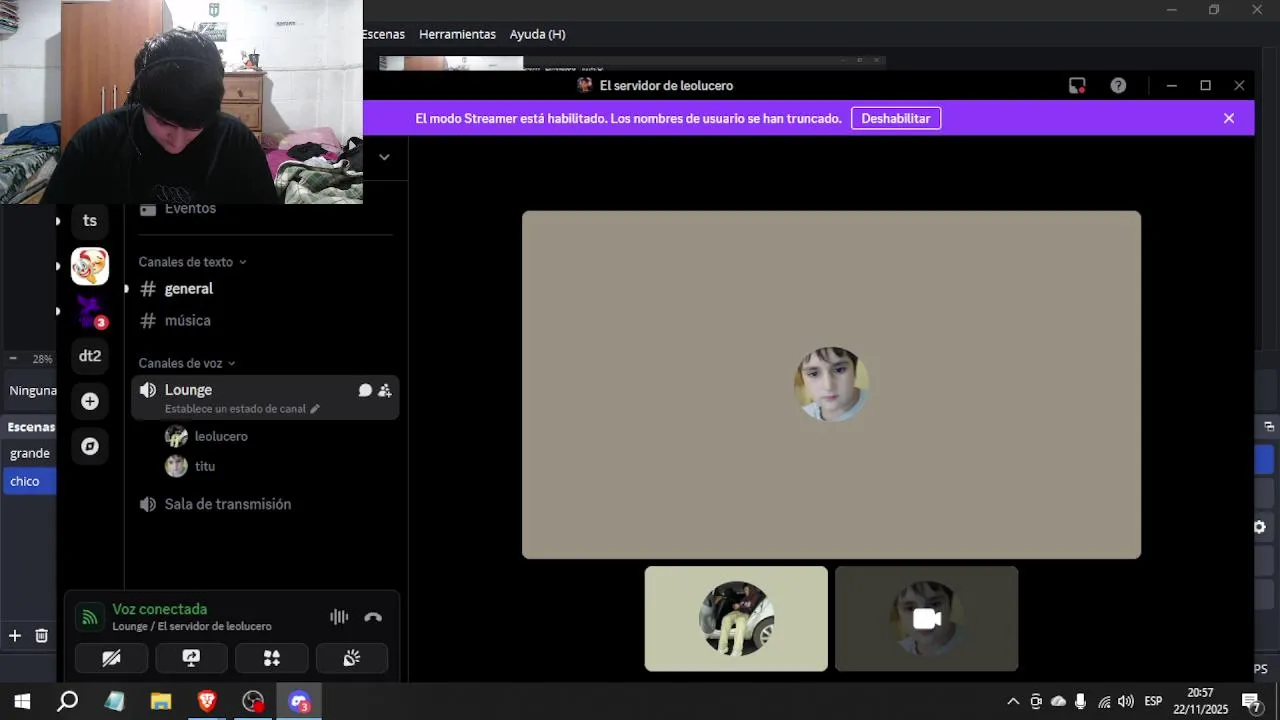The image size is (1280, 720).
Task: Add a new Discord server
Action: pos(90,401)
